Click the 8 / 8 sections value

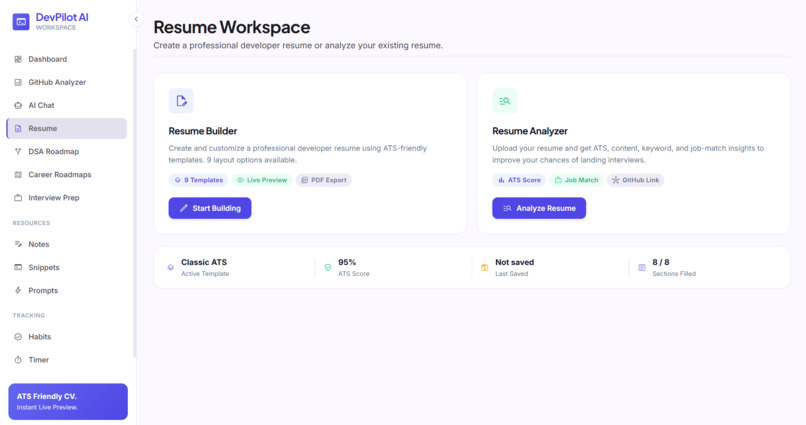point(661,262)
